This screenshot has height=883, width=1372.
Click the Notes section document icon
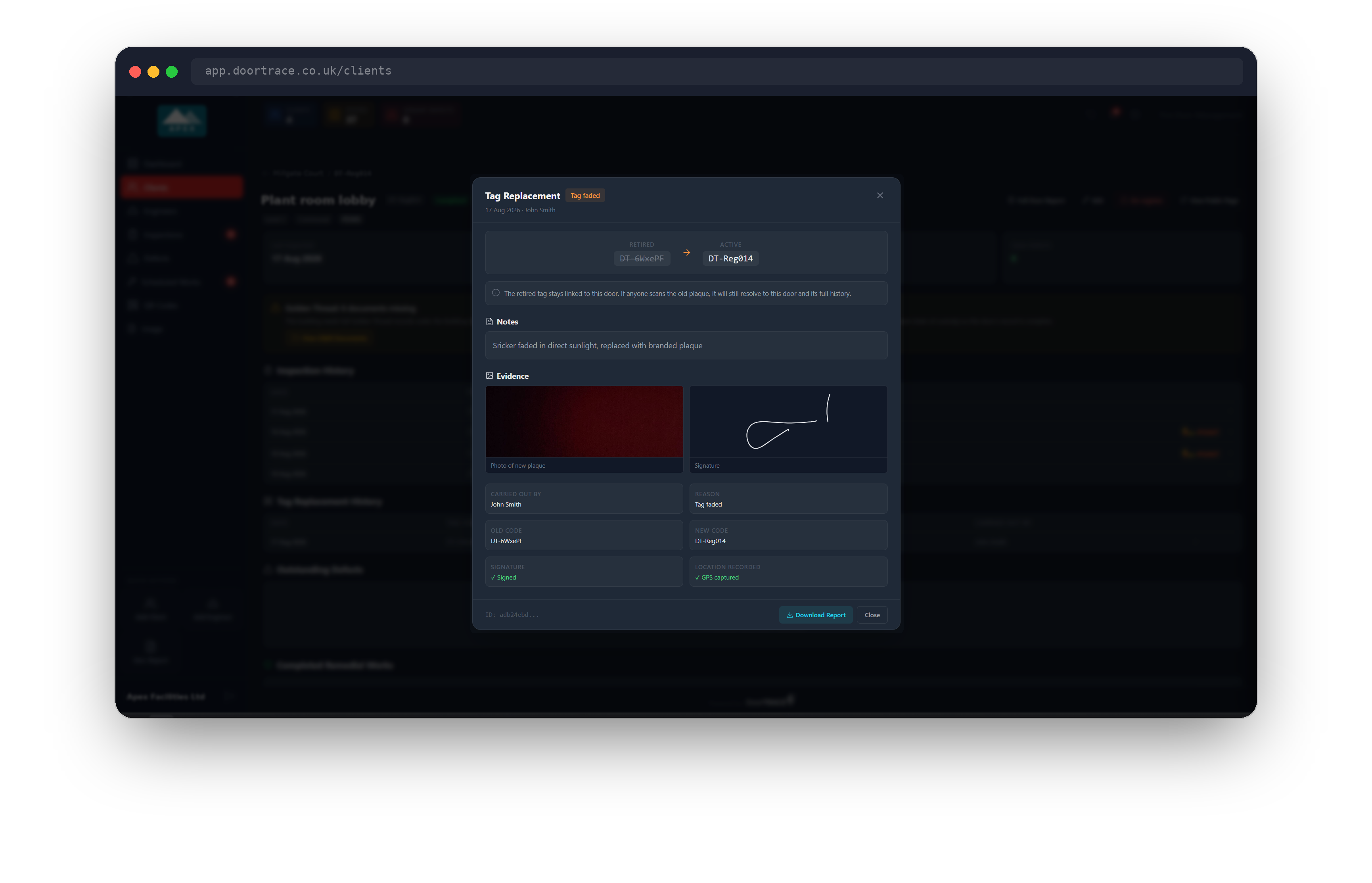click(489, 322)
